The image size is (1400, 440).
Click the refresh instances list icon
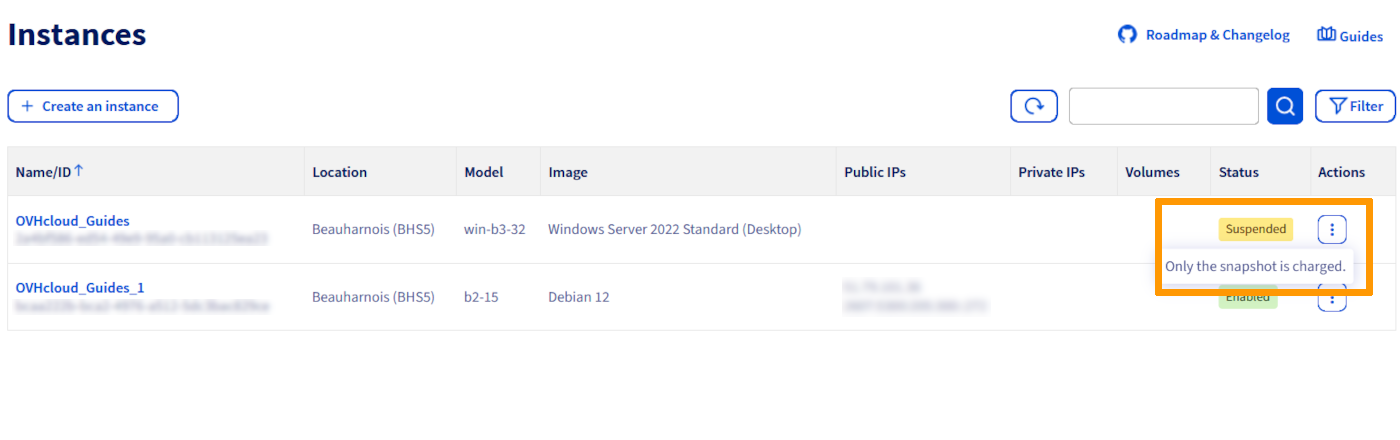tap(1033, 106)
